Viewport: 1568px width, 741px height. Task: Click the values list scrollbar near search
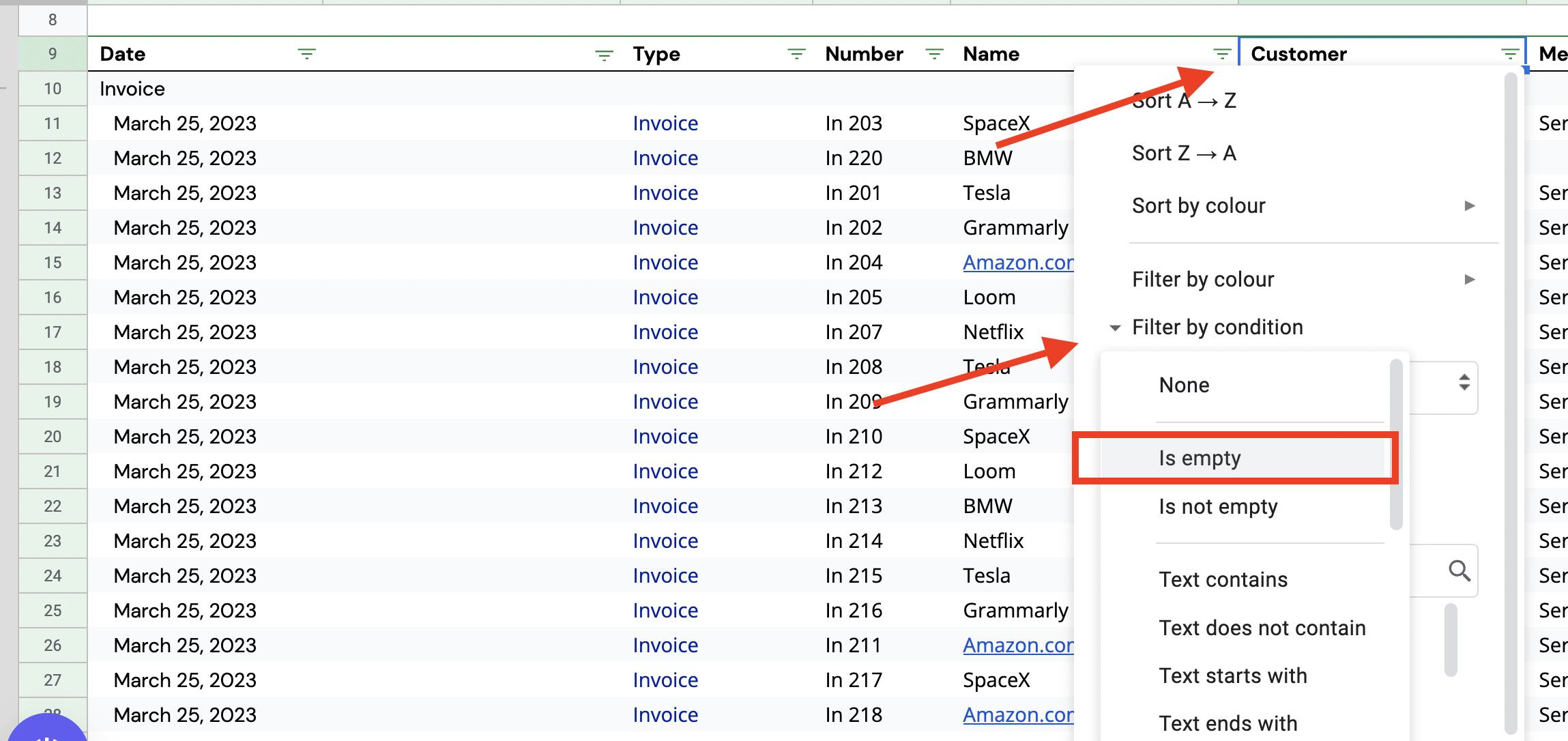[x=1451, y=640]
